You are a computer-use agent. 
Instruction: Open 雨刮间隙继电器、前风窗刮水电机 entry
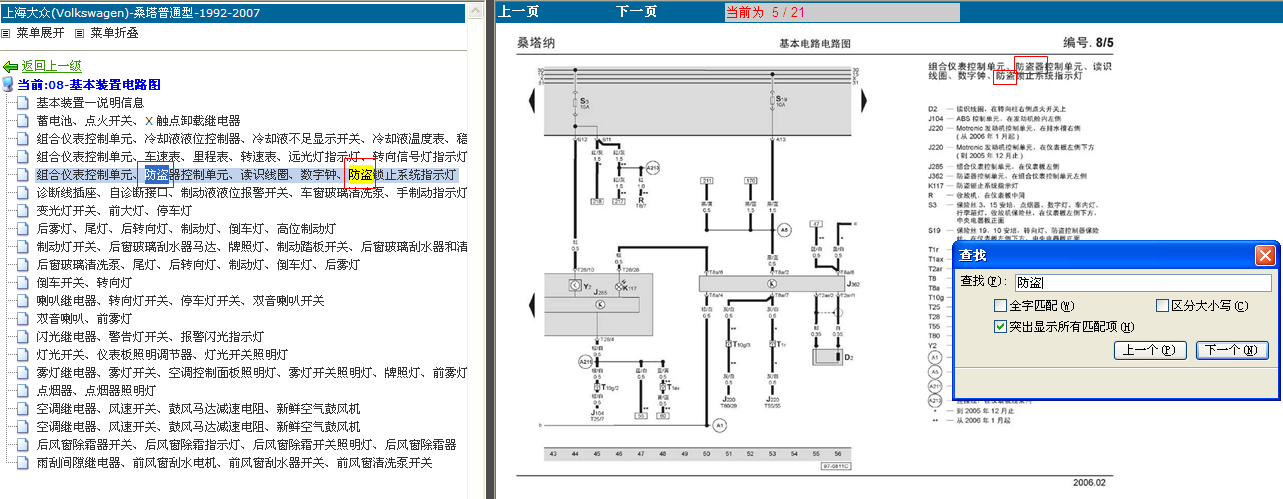[234, 462]
